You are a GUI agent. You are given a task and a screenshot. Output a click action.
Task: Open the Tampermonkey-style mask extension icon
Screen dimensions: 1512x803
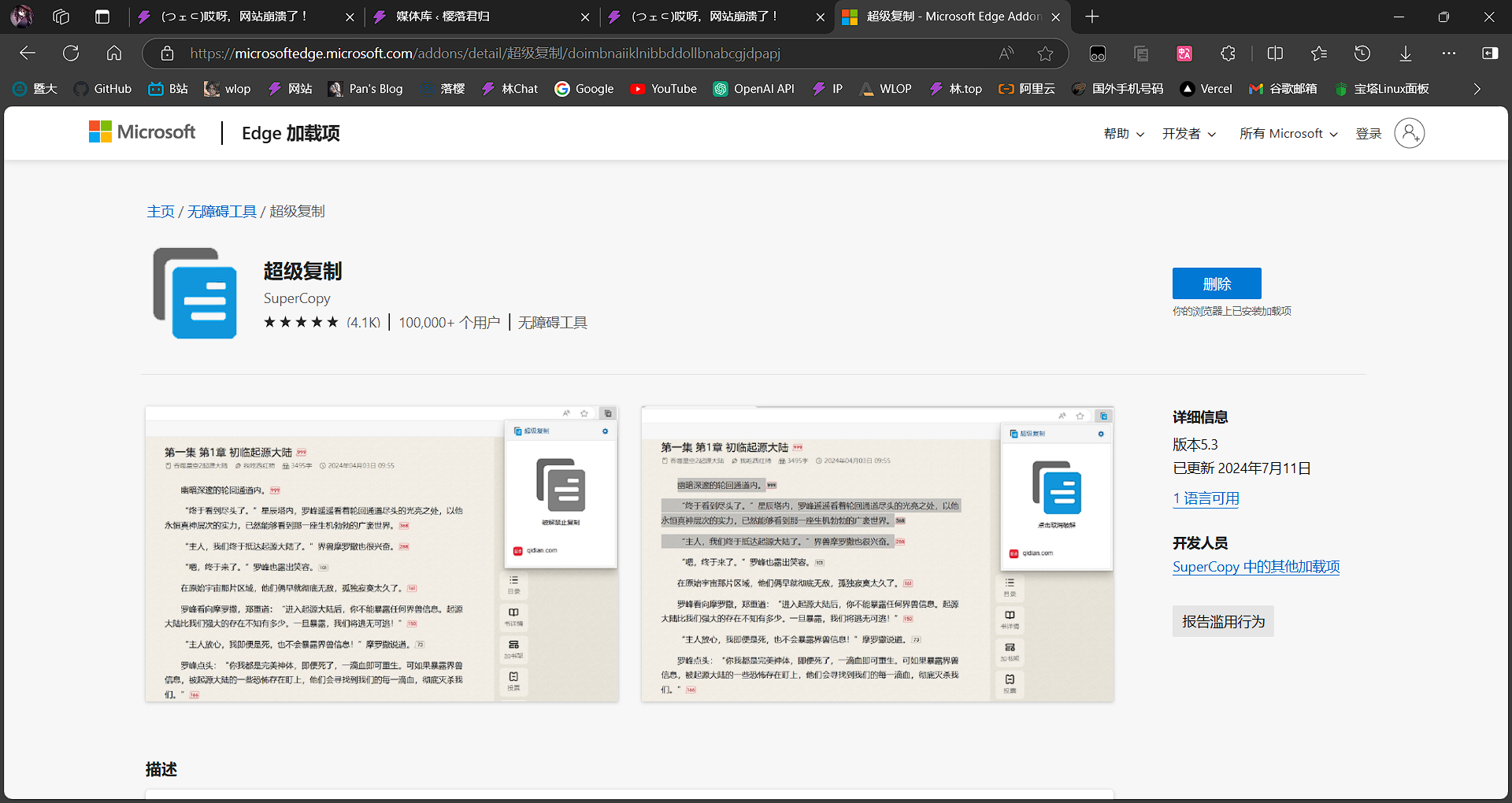click(1098, 54)
